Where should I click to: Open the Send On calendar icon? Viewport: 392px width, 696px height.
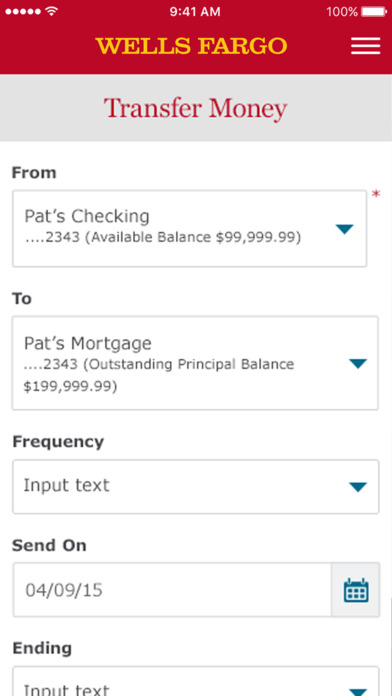pos(356,590)
